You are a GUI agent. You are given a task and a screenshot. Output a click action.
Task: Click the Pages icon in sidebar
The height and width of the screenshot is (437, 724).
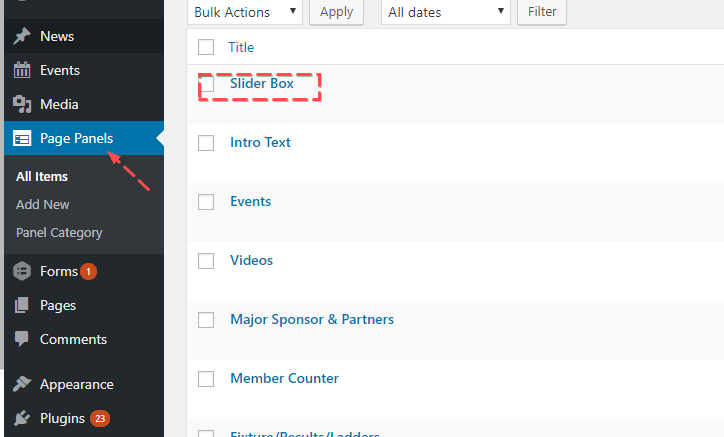pos(22,306)
